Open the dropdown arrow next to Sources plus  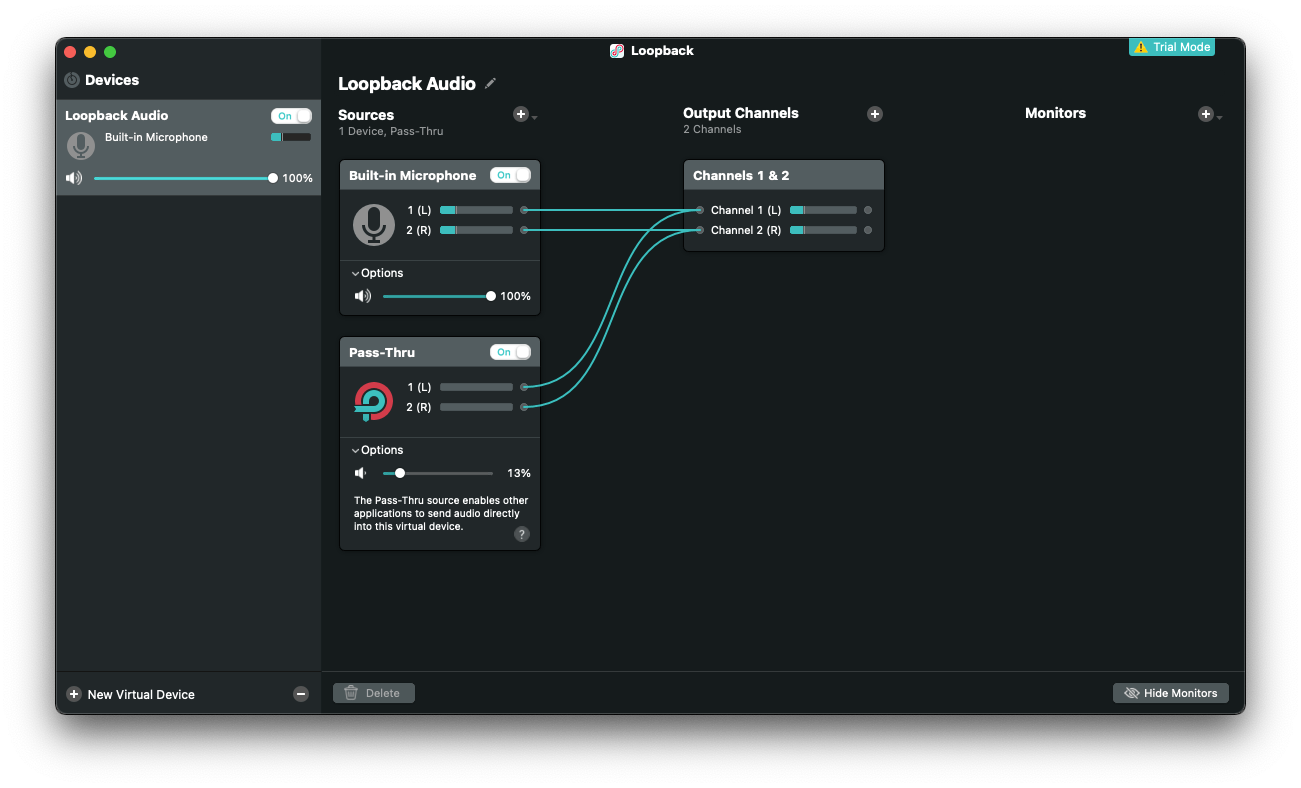pos(535,117)
